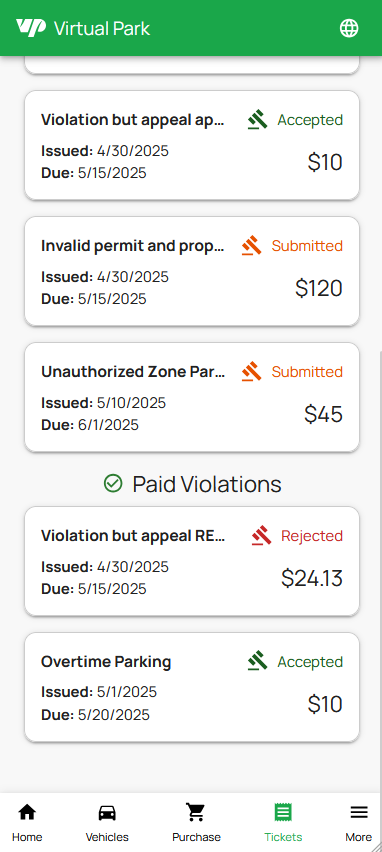The width and height of the screenshot is (382, 852).
Task: Click the globe language icon
Action: pyautogui.click(x=349, y=28)
